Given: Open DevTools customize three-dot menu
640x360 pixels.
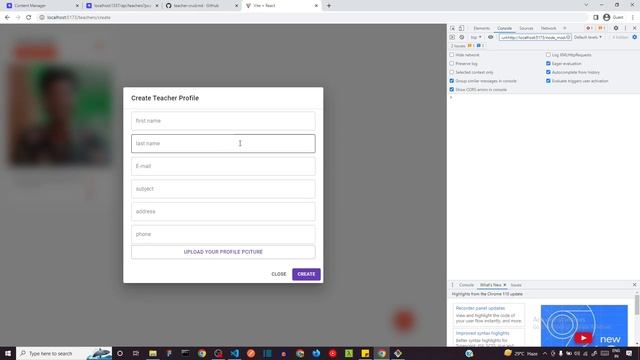Looking at the screenshot, I should click(625, 28).
